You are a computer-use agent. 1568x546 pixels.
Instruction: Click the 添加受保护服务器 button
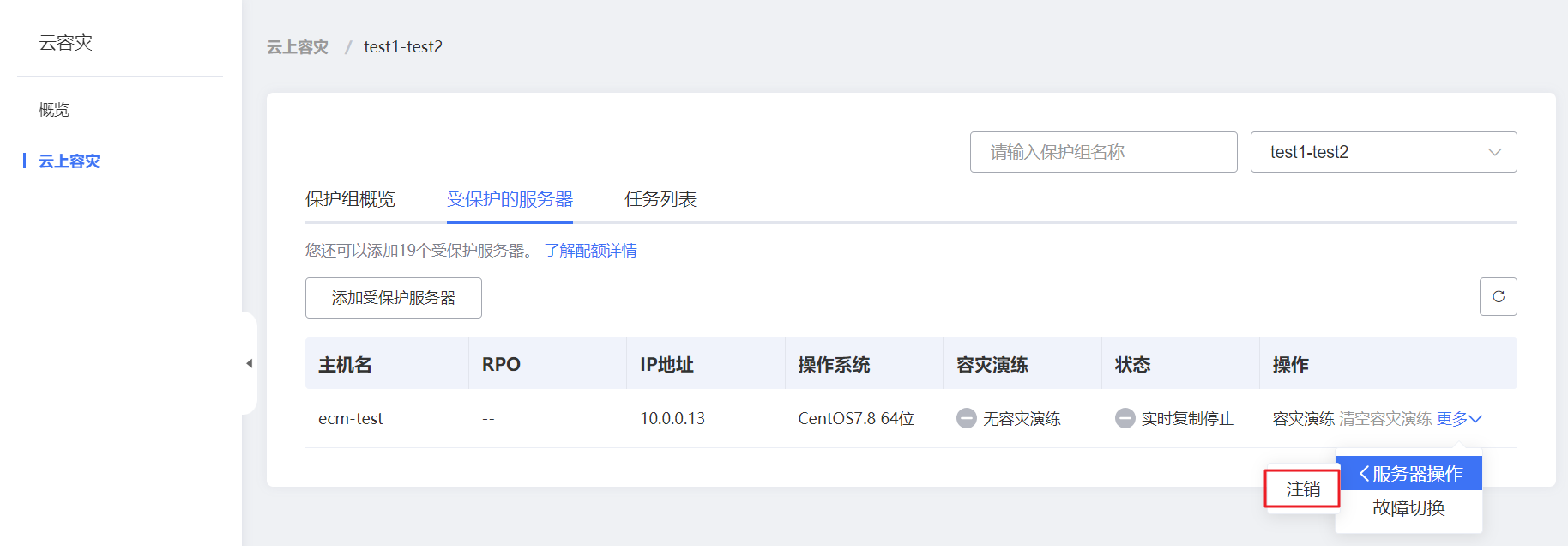coord(393,298)
